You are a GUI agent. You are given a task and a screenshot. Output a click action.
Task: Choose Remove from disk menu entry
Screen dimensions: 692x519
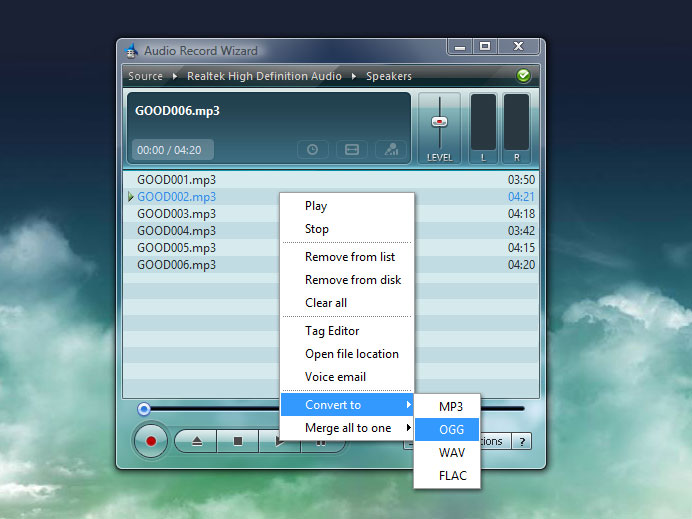point(352,280)
